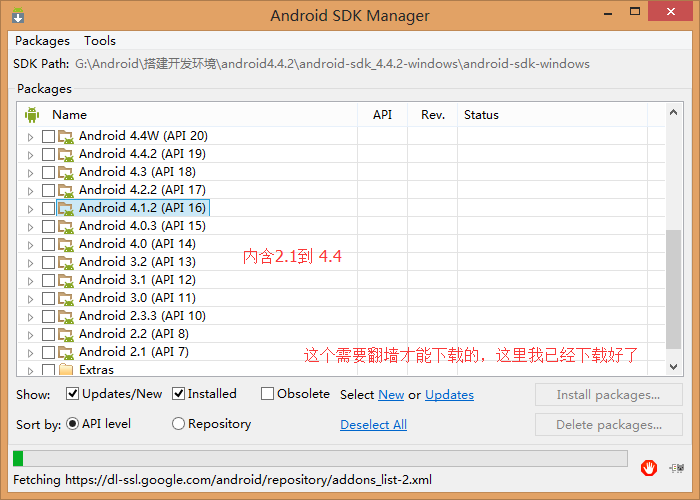Click the Name column header

click(x=188, y=115)
